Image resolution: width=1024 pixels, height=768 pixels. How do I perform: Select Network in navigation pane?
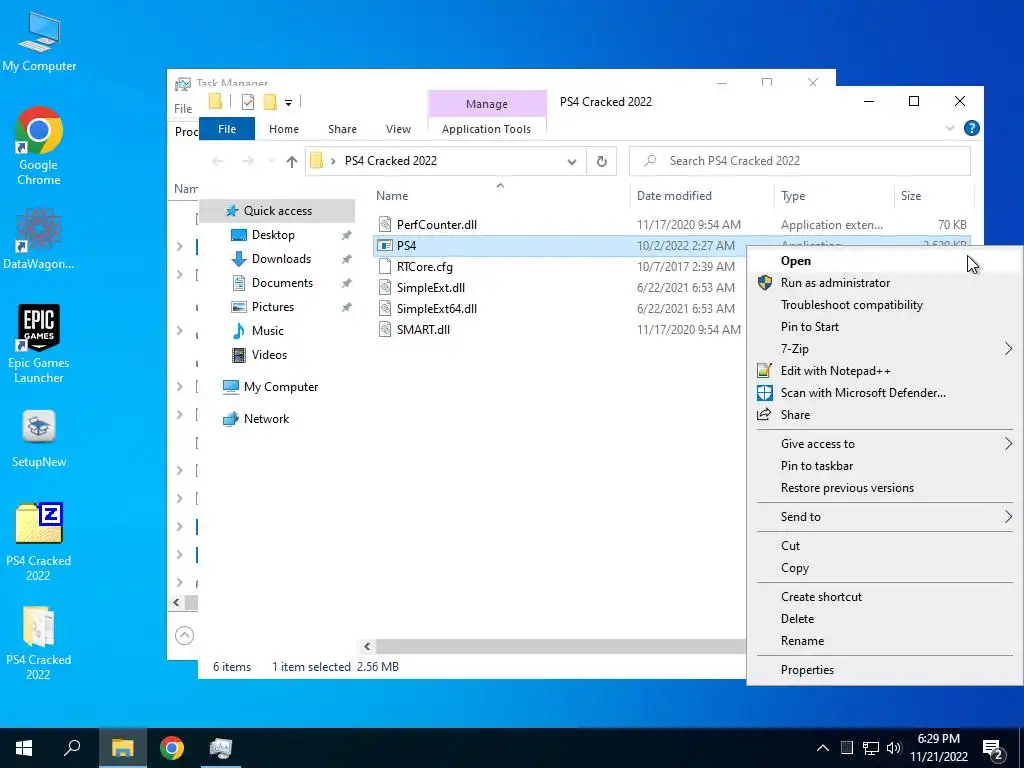coord(266,419)
